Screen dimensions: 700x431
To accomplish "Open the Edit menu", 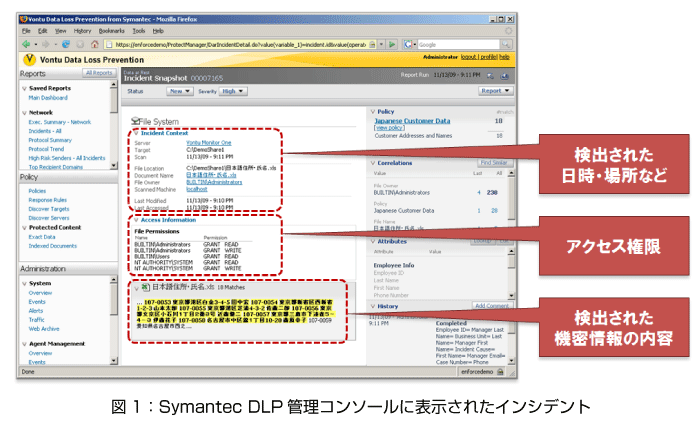I will 42,31.
